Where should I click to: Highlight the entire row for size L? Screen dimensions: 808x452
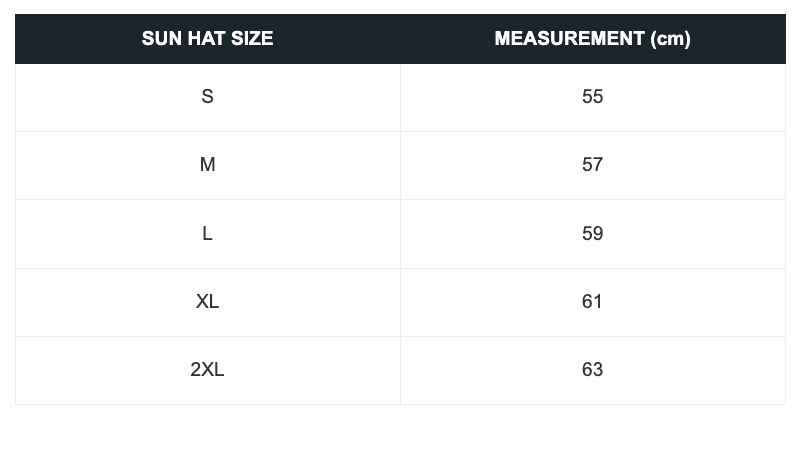pos(400,234)
